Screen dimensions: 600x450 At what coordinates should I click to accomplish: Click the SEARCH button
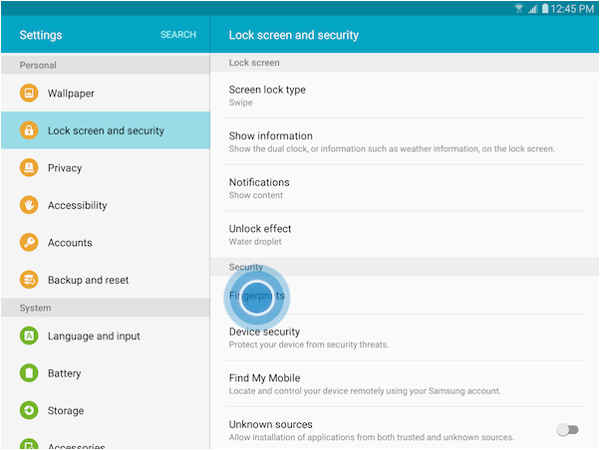178,35
